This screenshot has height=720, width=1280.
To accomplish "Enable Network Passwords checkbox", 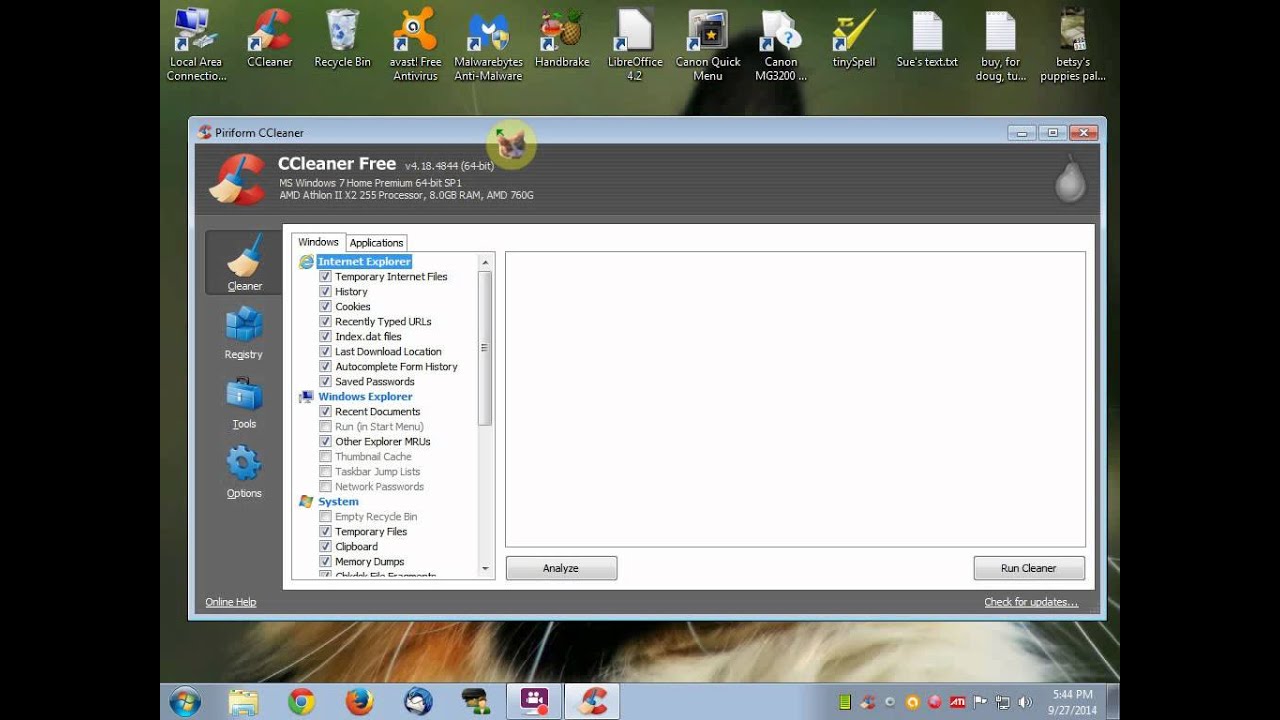I will pos(325,487).
